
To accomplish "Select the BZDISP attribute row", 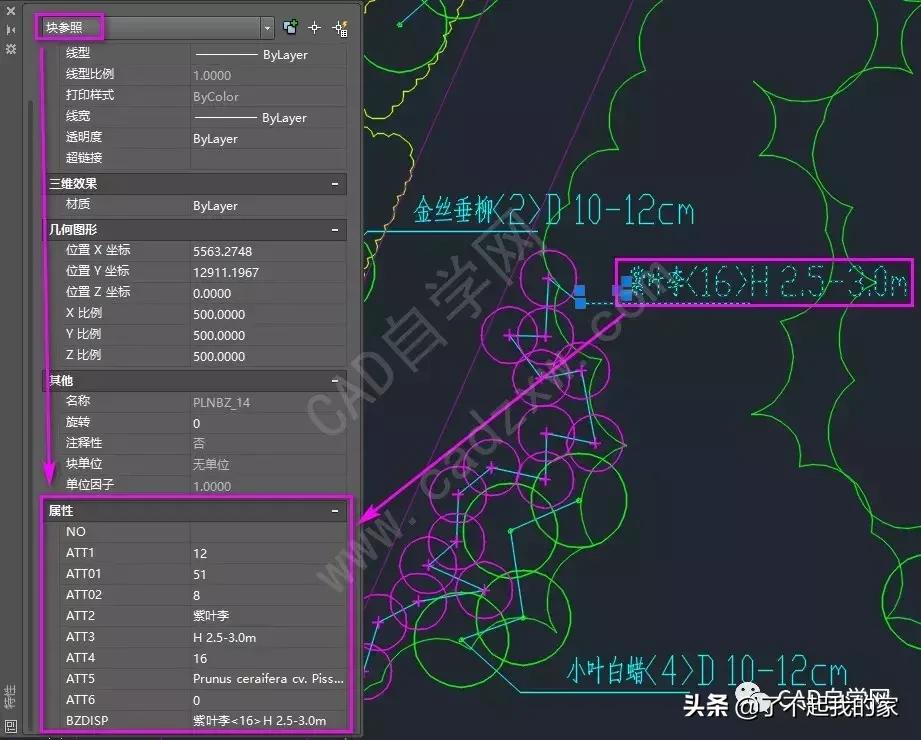I will tap(250, 720).
